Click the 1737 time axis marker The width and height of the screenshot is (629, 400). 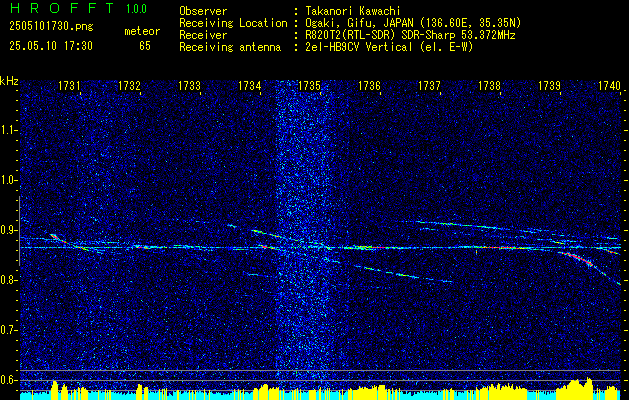pos(429,86)
